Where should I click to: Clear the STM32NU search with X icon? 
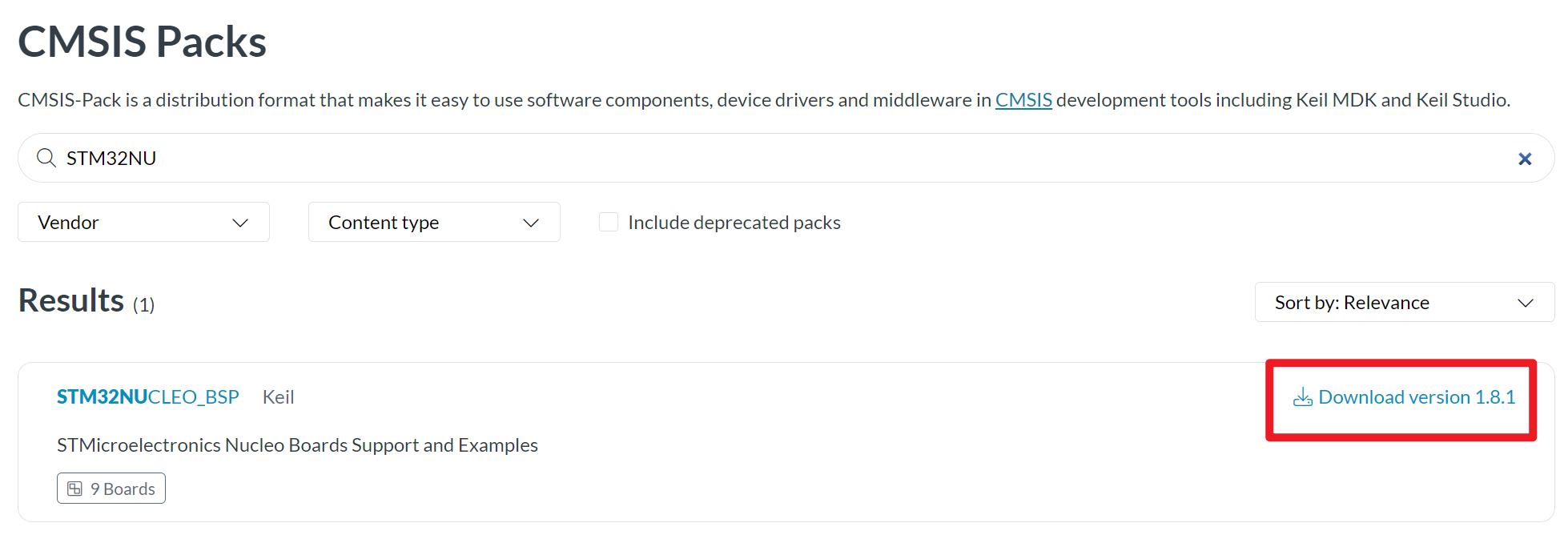pyautogui.click(x=1525, y=159)
